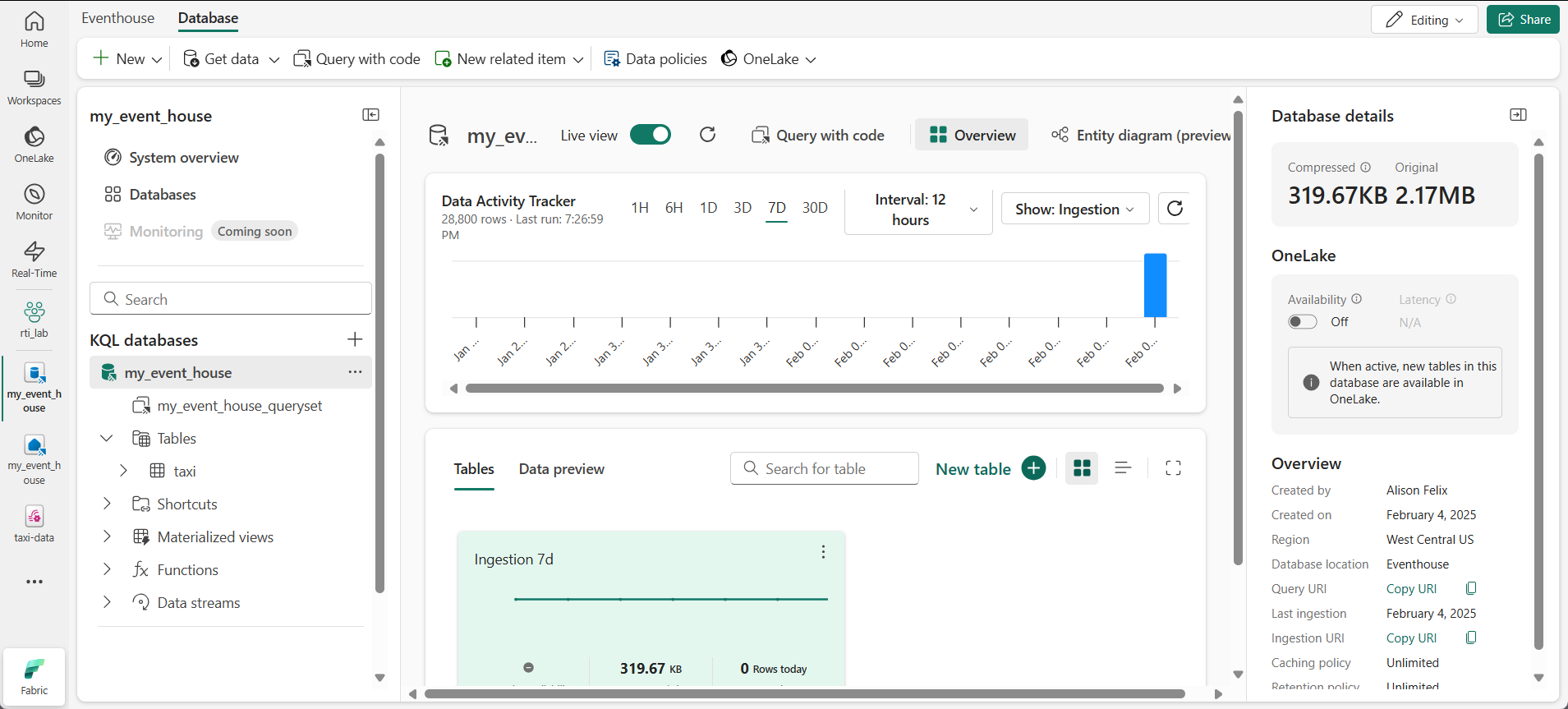Image resolution: width=1568 pixels, height=709 pixels.
Task: Expand the tables section to full screen
Action: pos(1173,468)
